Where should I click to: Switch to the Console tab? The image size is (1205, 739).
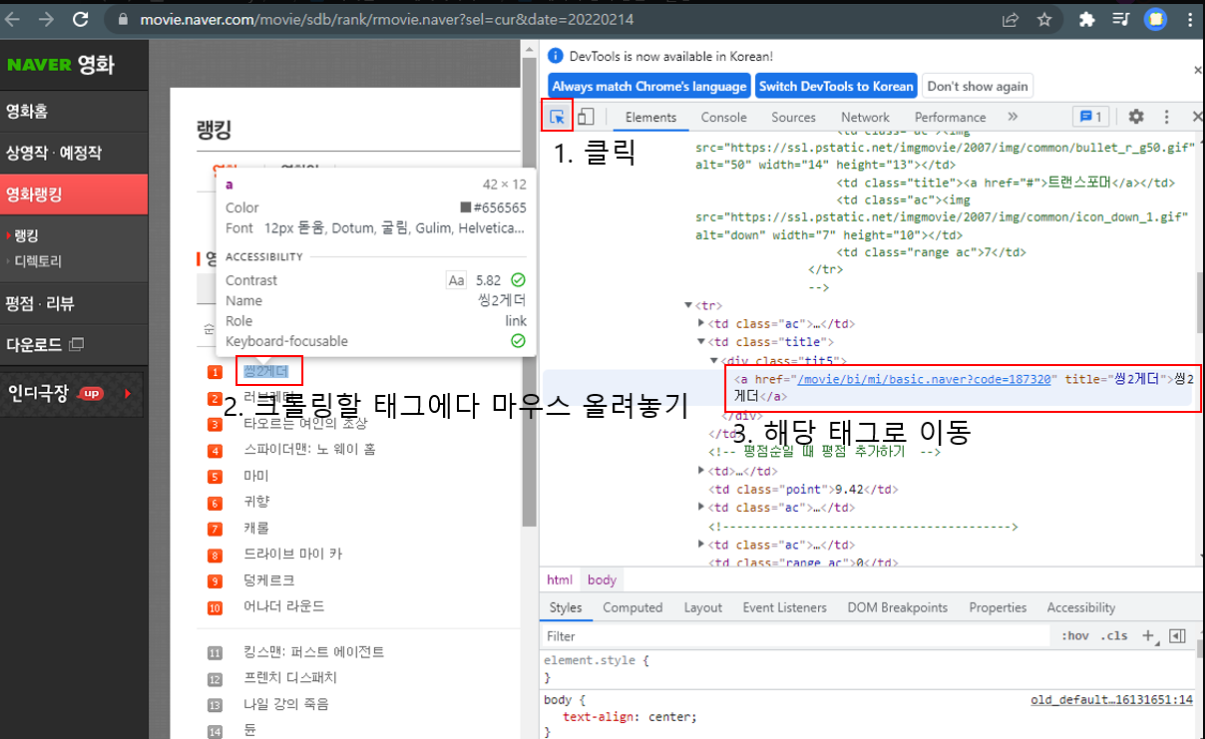[x=724, y=117]
